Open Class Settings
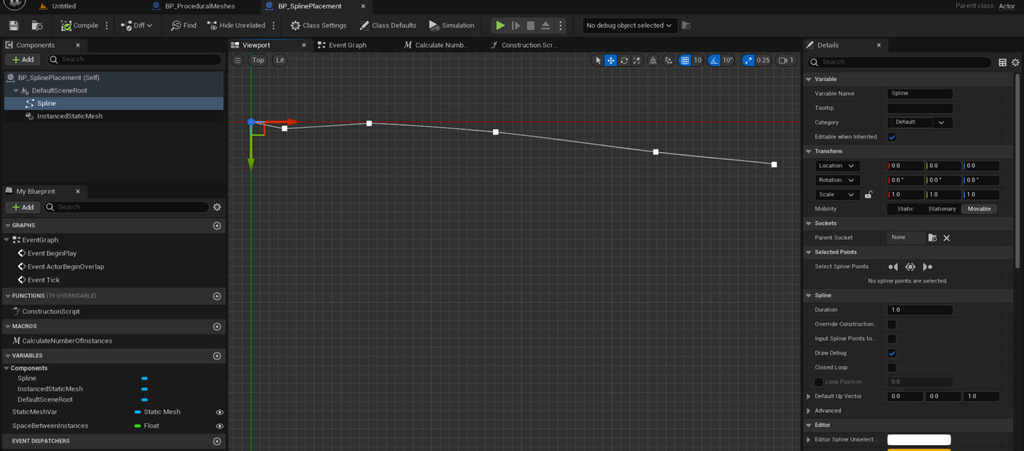This screenshot has width=1024, height=451. click(x=318, y=25)
